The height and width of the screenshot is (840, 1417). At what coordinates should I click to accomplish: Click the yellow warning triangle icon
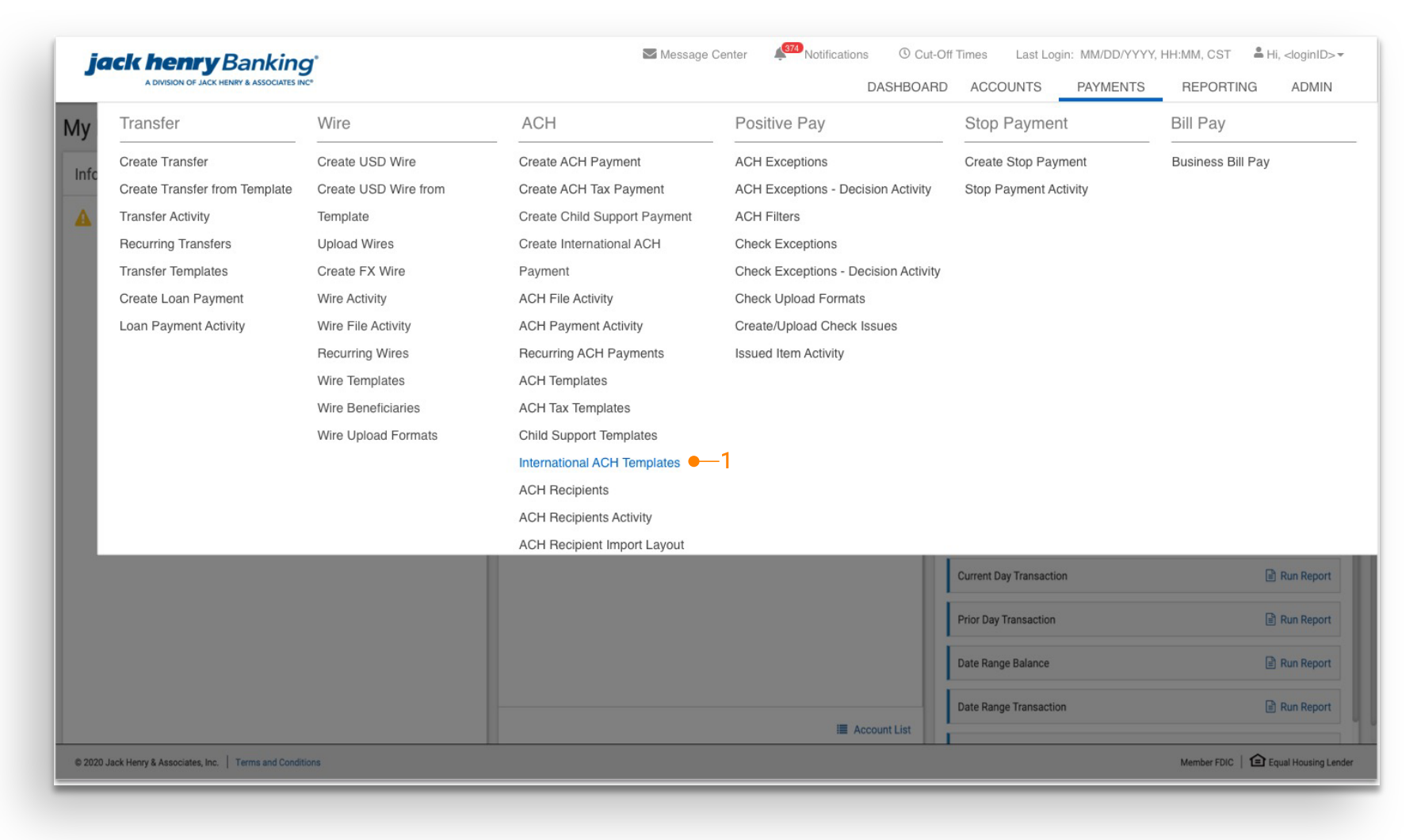(x=83, y=218)
